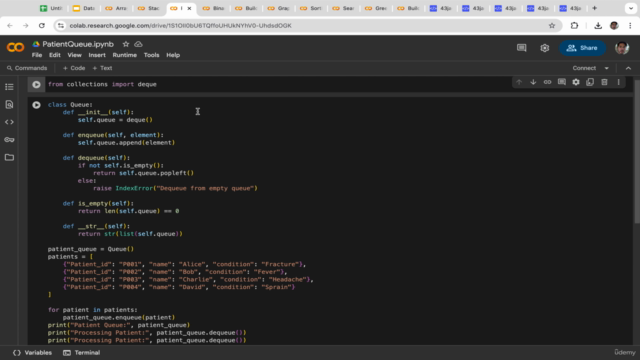Open the Code snippets sidebar icon
640x360 pixels.
[x=9, y=122]
